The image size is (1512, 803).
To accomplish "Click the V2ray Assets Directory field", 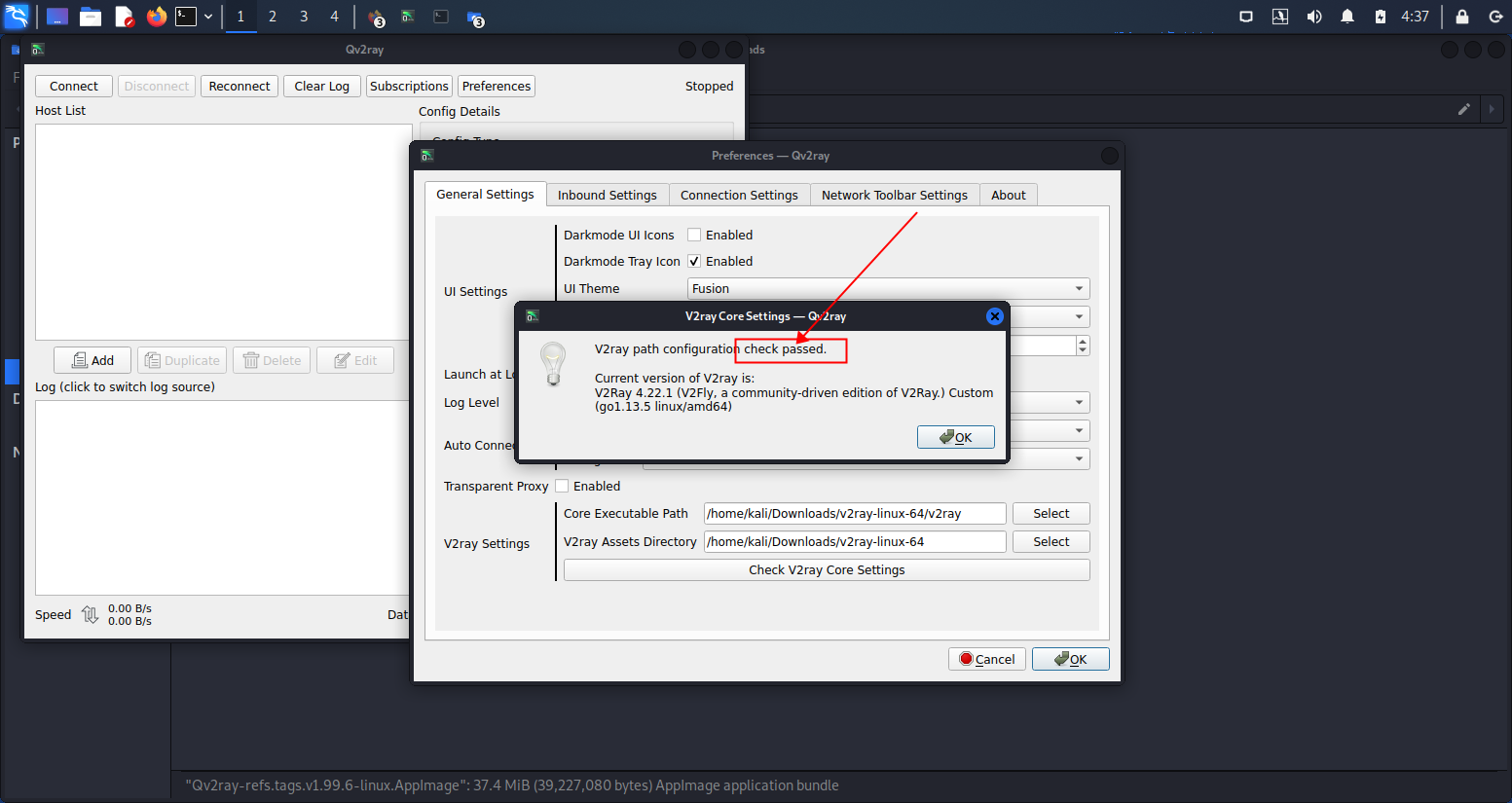I will point(855,542).
